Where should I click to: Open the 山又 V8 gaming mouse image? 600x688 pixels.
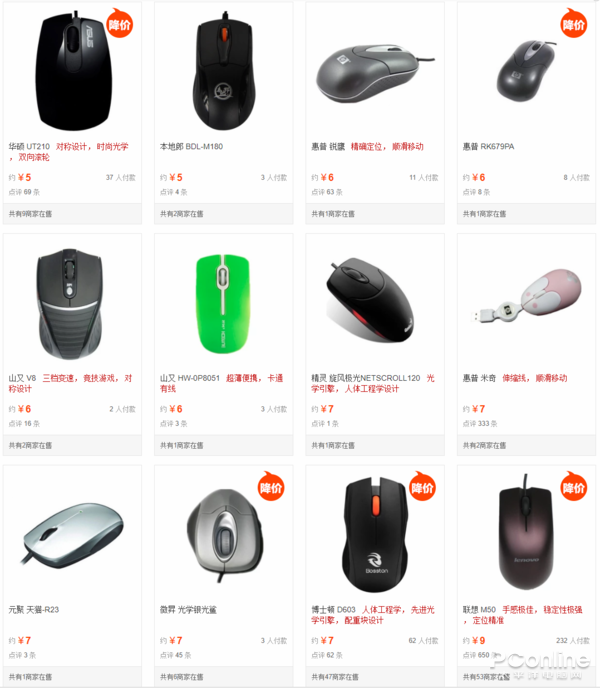click(x=70, y=305)
